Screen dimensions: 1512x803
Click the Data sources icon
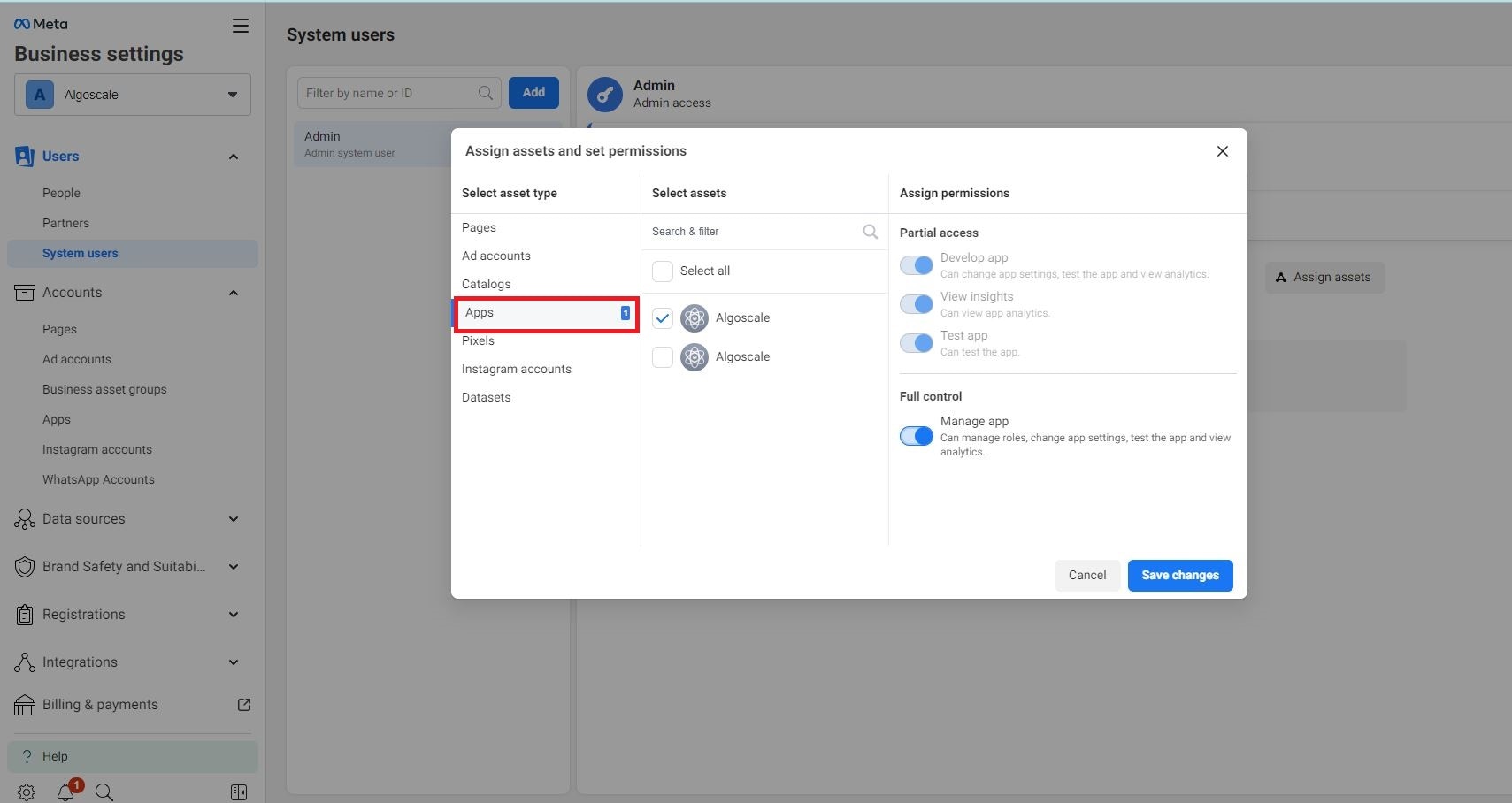point(25,519)
